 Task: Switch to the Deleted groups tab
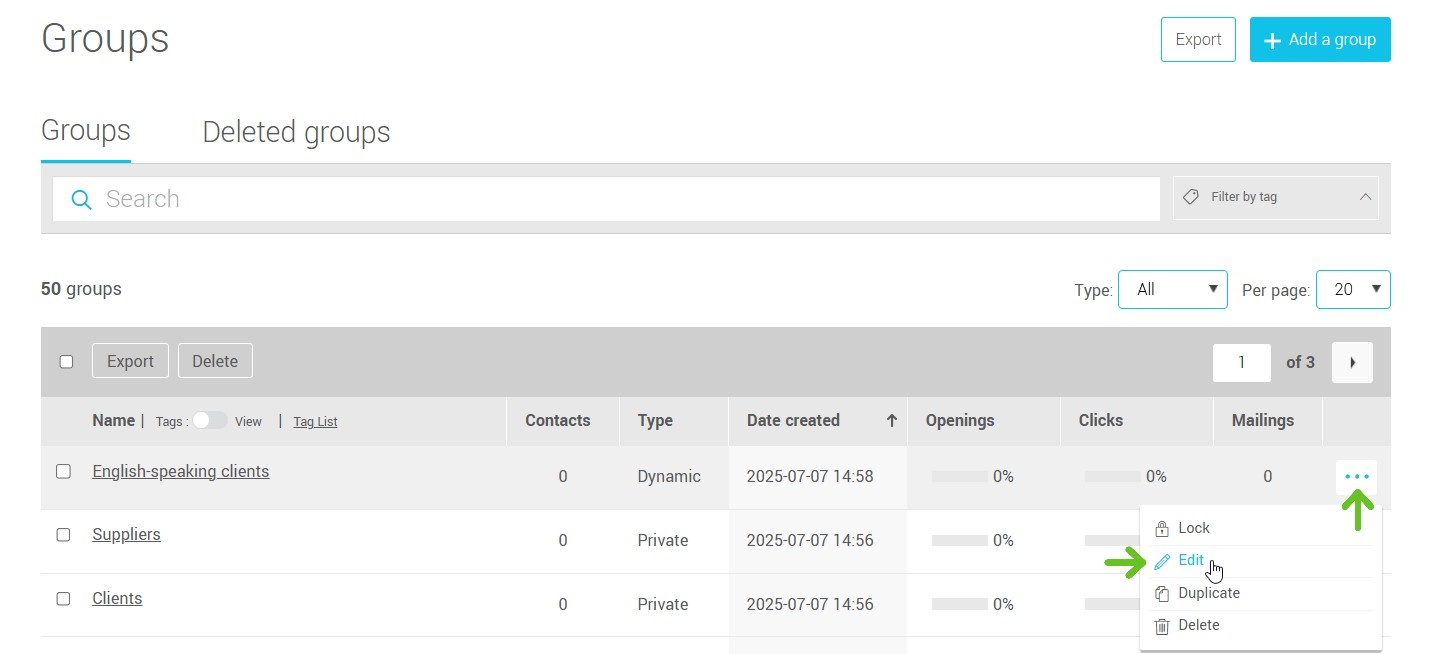(296, 132)
